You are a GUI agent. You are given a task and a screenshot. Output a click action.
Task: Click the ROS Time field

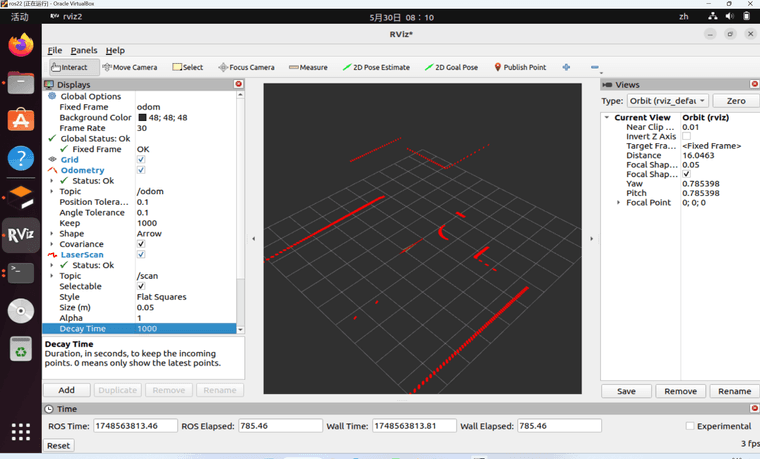(x=135, y=426)
